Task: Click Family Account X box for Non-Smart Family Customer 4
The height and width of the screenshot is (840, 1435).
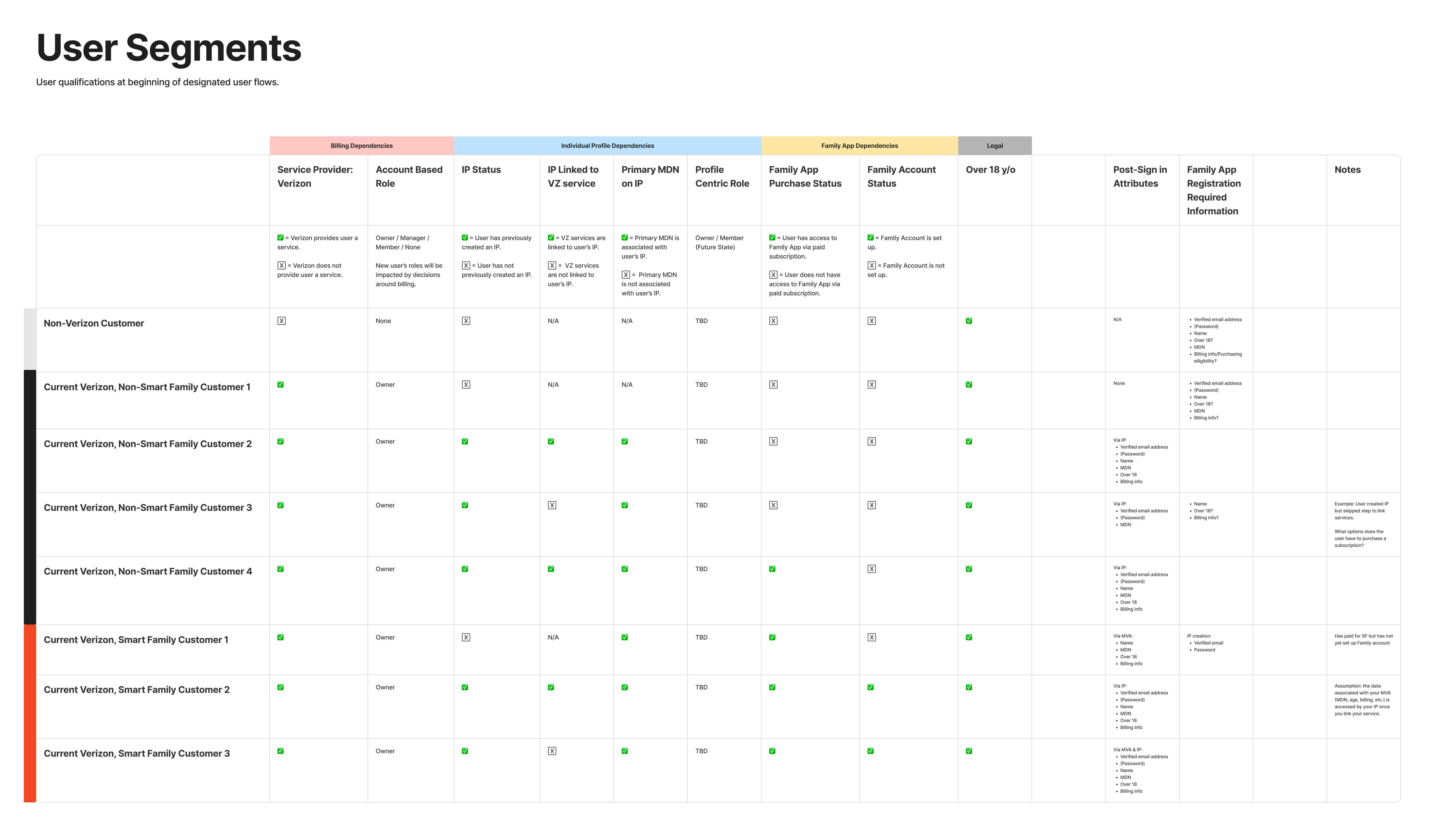Action: click(872, 569)
